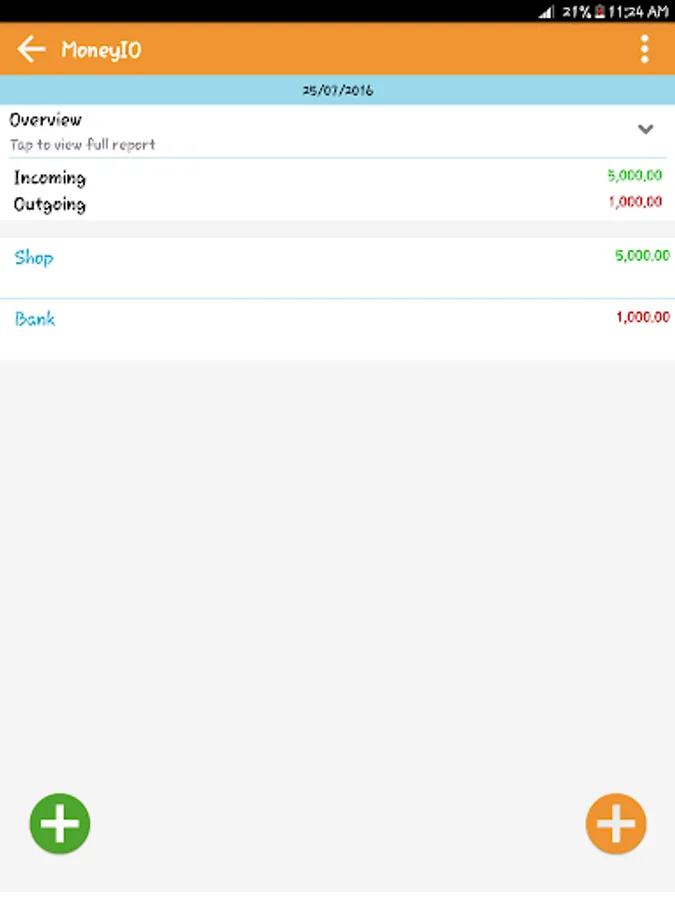Tap the back arrow in header

coord(32,49)
